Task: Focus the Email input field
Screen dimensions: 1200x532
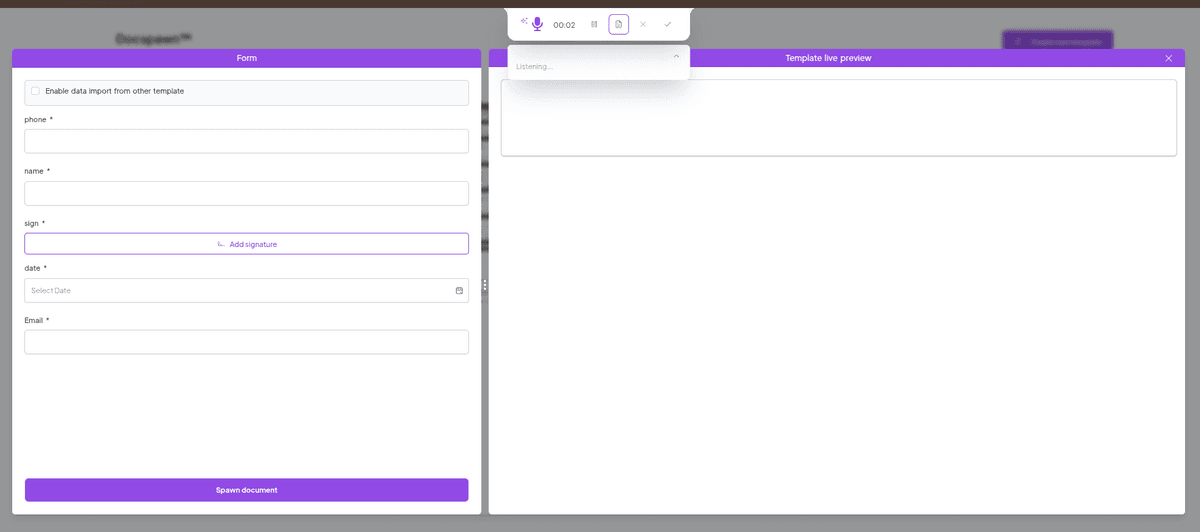Action: tap(246, 342)
